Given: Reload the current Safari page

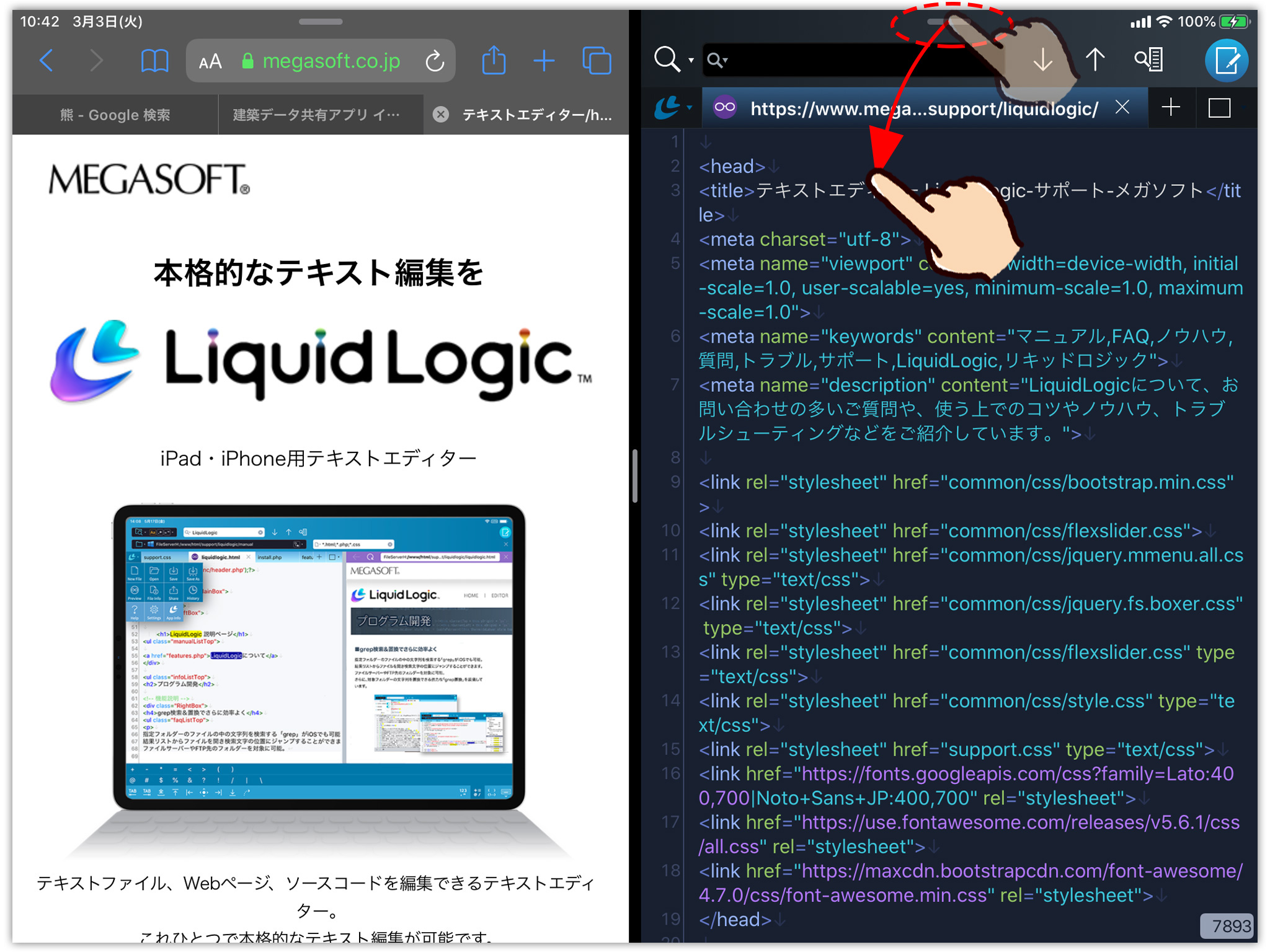Looking at the screenshot, I should (435, 60).
